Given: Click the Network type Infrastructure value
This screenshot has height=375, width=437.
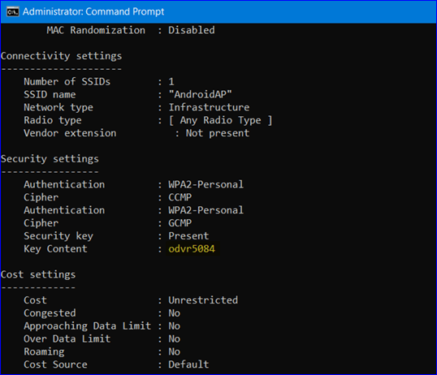Looking at the screenshot, I should point(209,107).
